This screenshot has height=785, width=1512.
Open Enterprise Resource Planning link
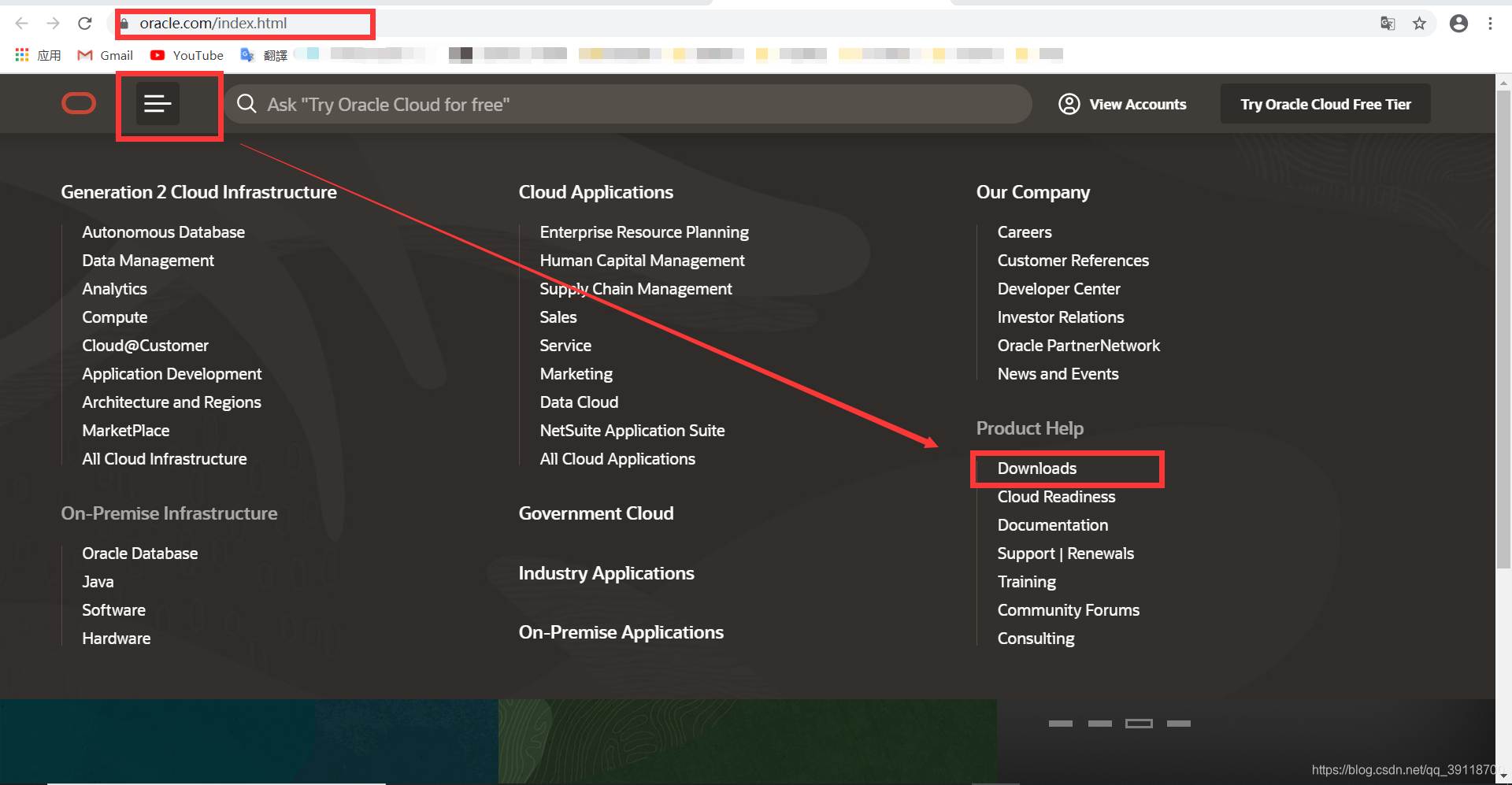(x=644, y=232)
